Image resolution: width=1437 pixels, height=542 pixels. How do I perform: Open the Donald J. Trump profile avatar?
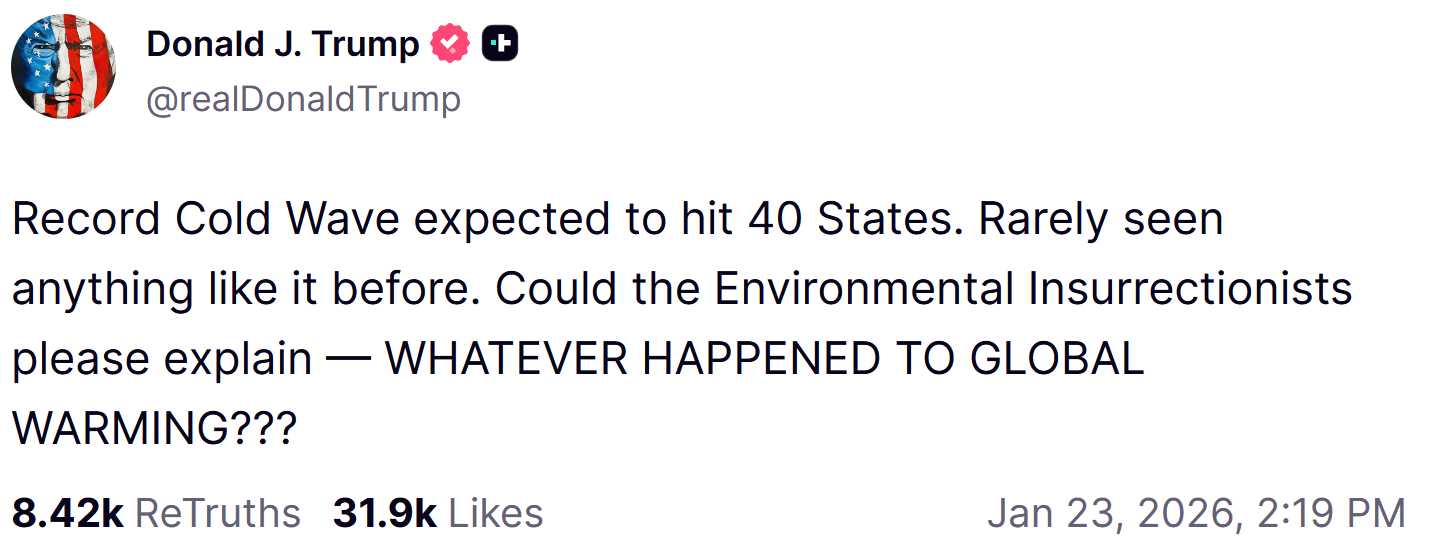(x=63, y=67)
